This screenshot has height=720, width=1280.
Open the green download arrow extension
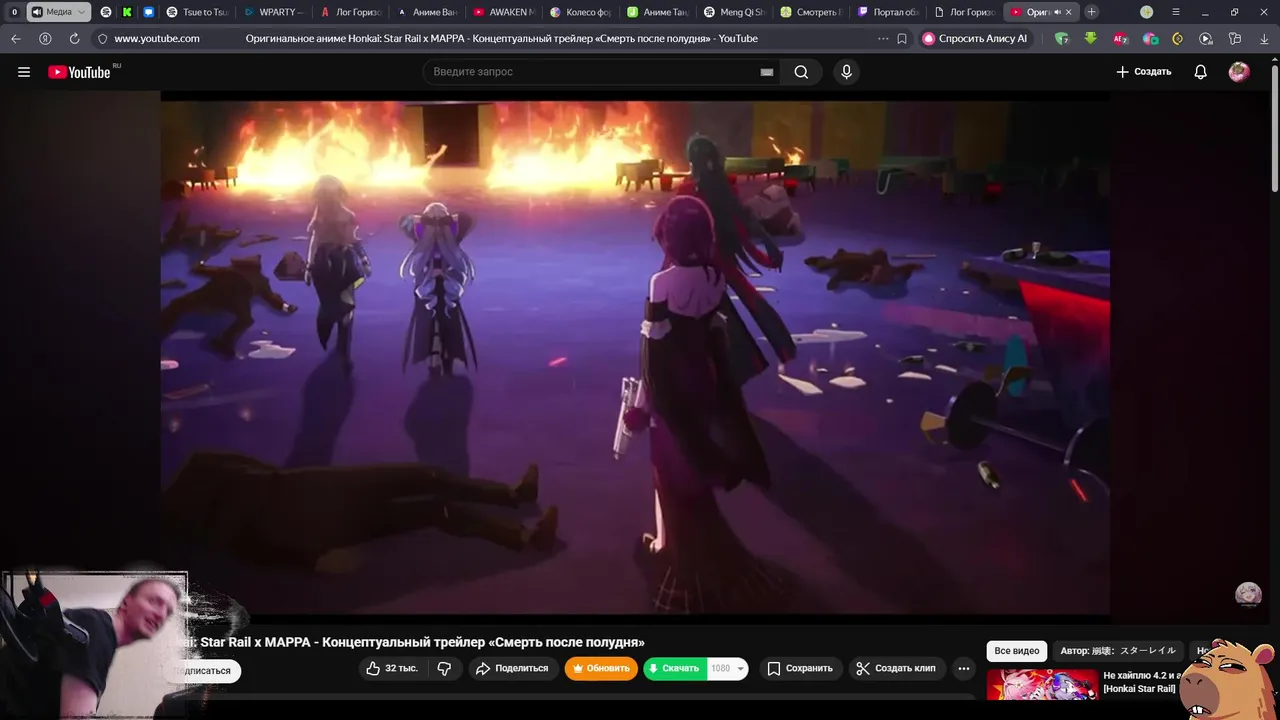pyautogui.click(x=1091, y=39)
